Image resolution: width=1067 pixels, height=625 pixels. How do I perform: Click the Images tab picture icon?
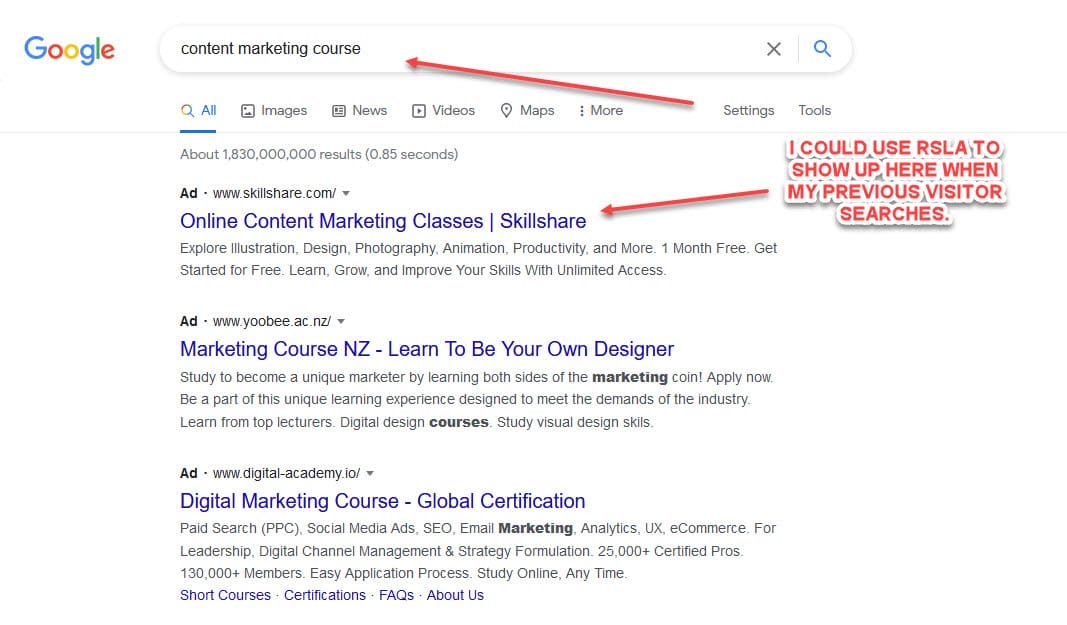click(248, 111)
